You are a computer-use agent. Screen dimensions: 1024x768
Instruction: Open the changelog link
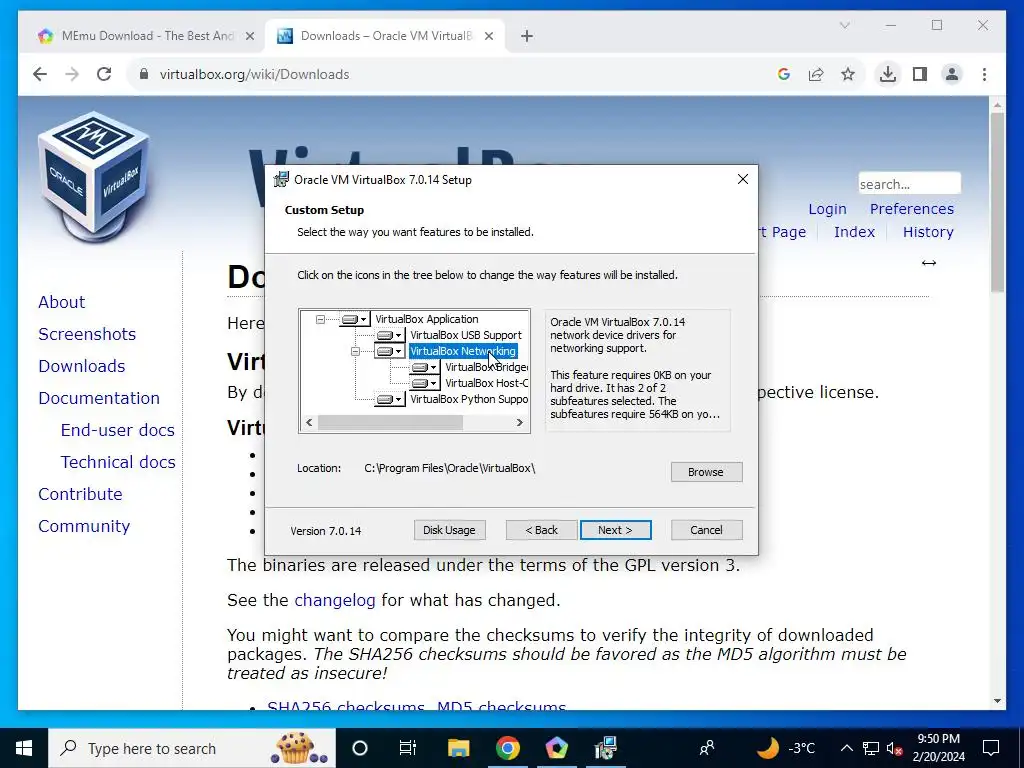(x=334, y=600)
